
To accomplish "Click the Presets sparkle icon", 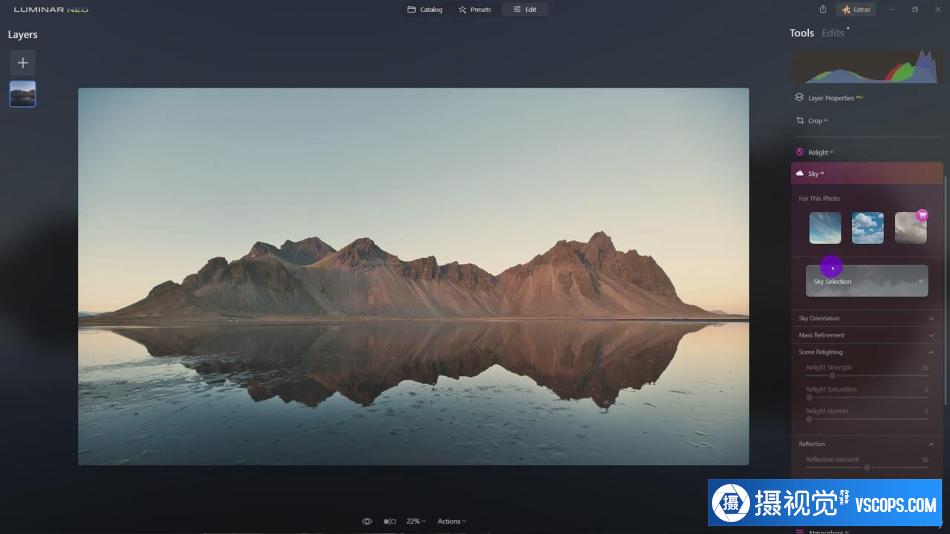I will click(463, 10).
